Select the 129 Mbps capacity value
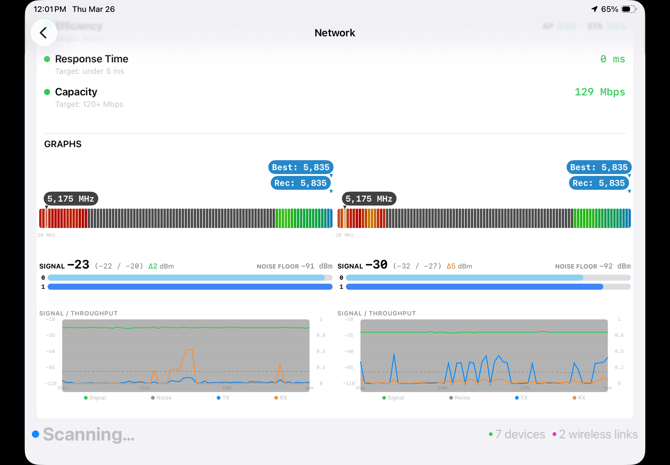The height and width of the screenshot is (465, 670). 599,92
